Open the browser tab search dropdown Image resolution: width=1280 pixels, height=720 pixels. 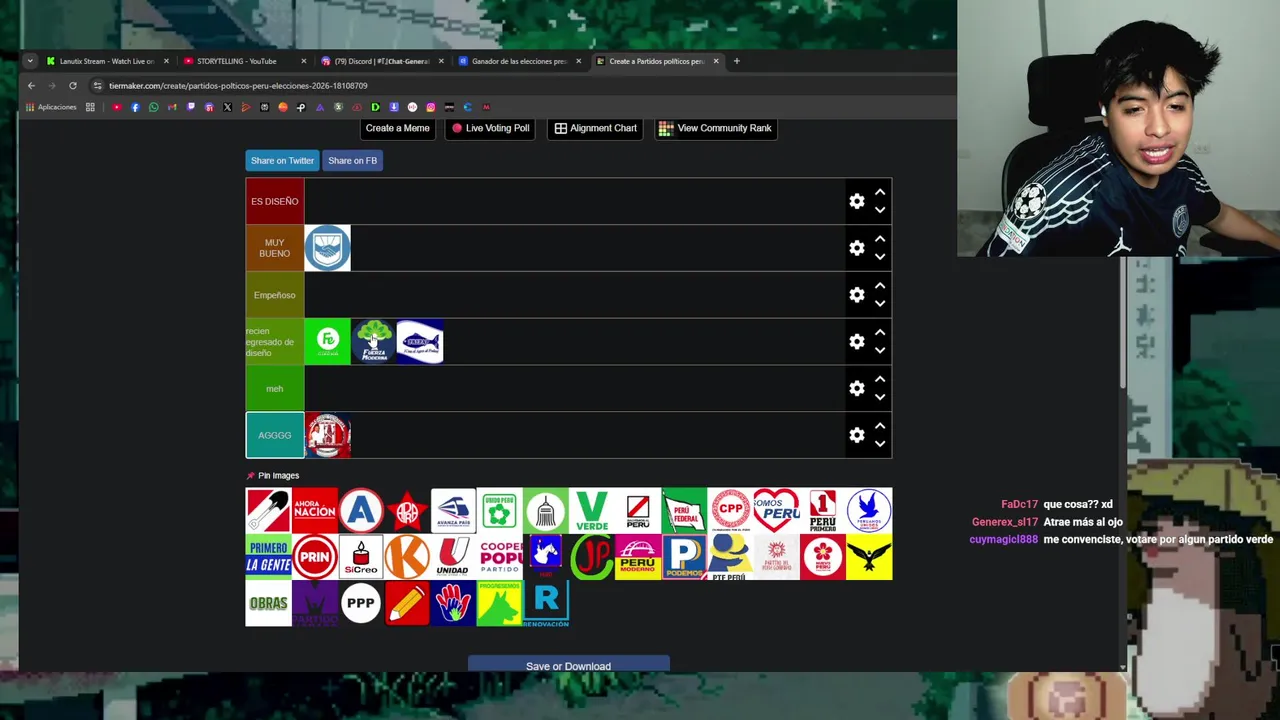pos(30,61)
